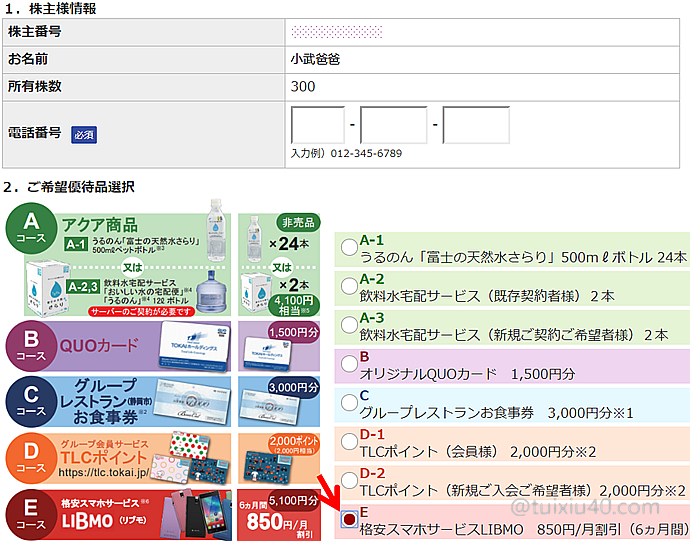Pick the B オリジナルQUOカード radio button
This screenshot has width=690, height=541.
click(349, 364)
